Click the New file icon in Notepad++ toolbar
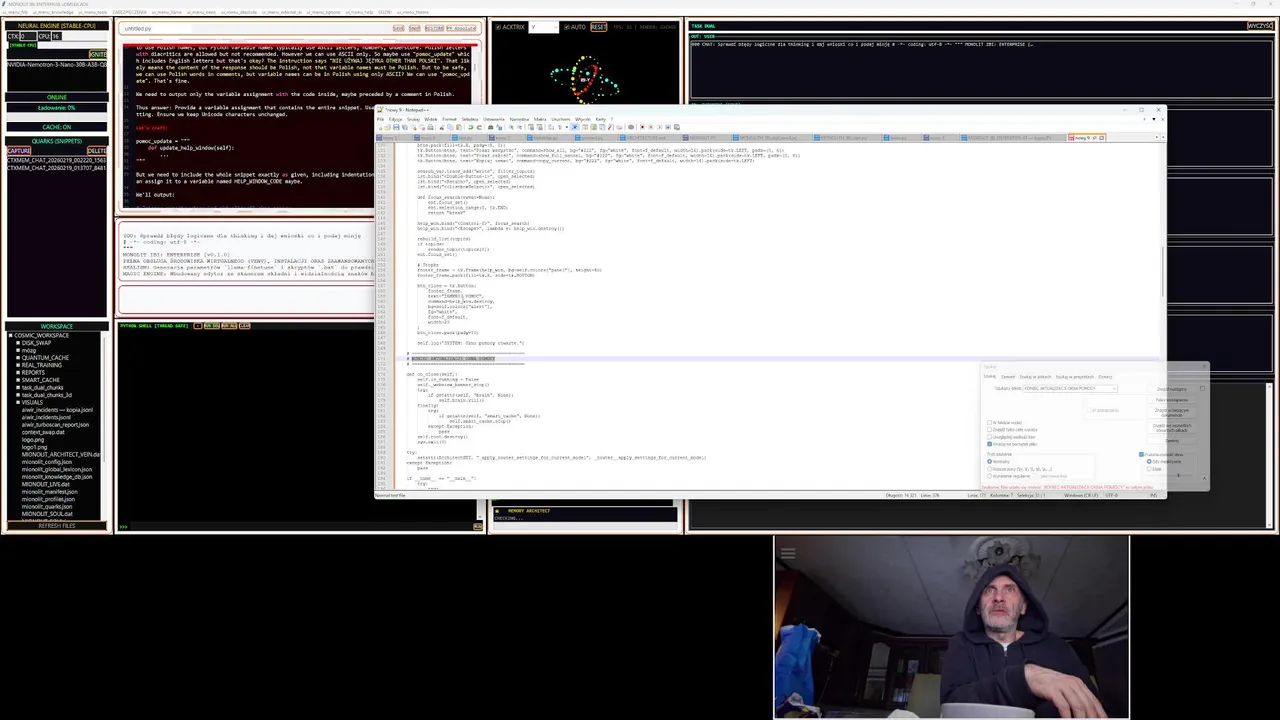The image size is (1280, 720). 380,127
